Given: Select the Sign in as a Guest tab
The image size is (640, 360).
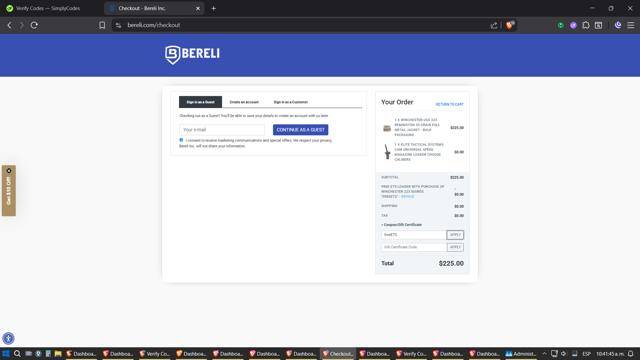Looking at the screenshot, I should click(x=200, y=102).
